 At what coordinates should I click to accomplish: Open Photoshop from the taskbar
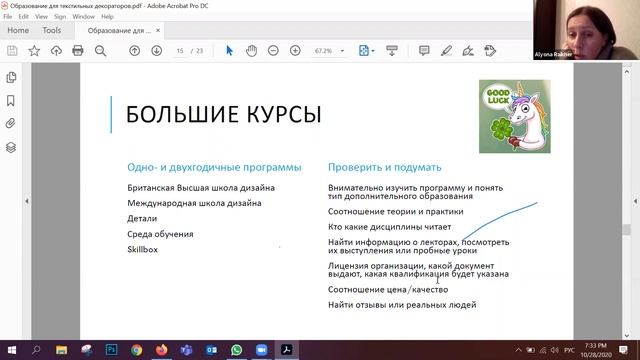click(x=111, y=350)
